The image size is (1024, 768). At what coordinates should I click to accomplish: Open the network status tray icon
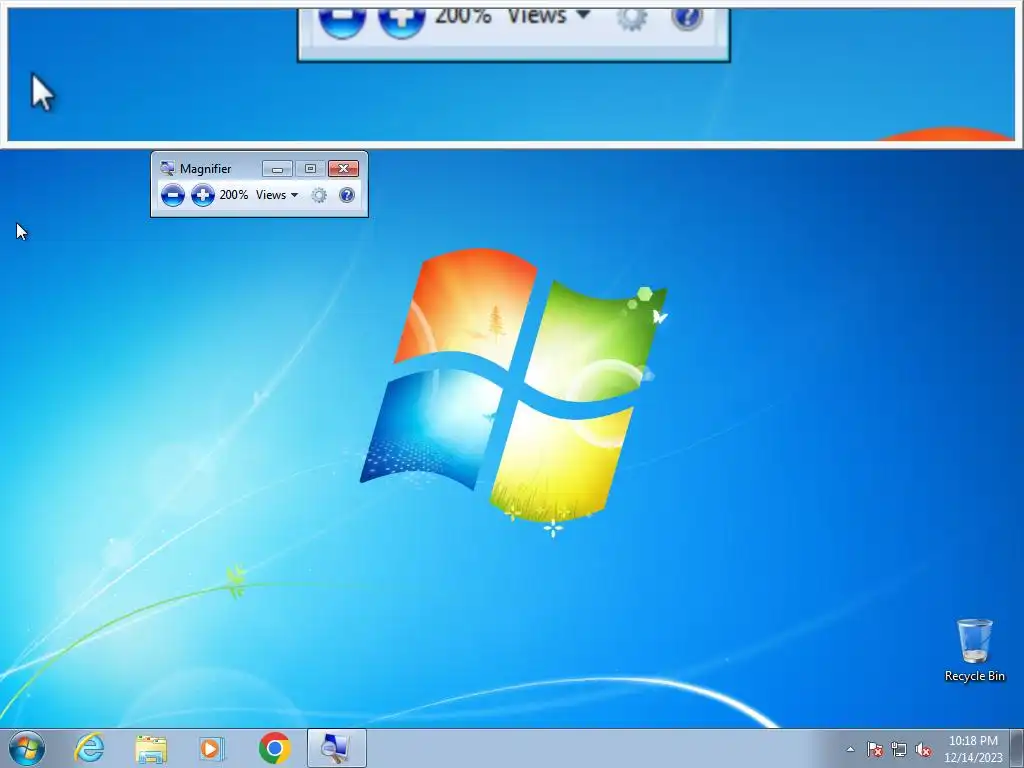pos(899,749)
